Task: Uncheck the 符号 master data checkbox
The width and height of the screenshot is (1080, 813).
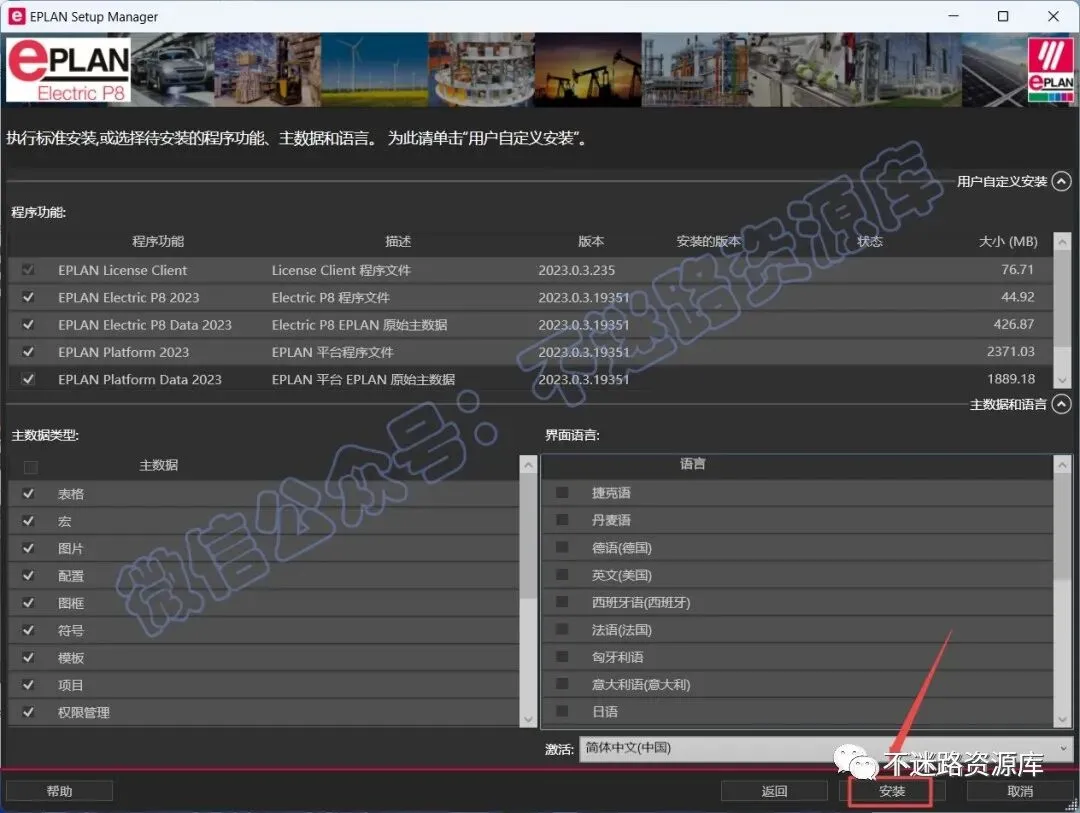Action: click(x=28, y=630)
